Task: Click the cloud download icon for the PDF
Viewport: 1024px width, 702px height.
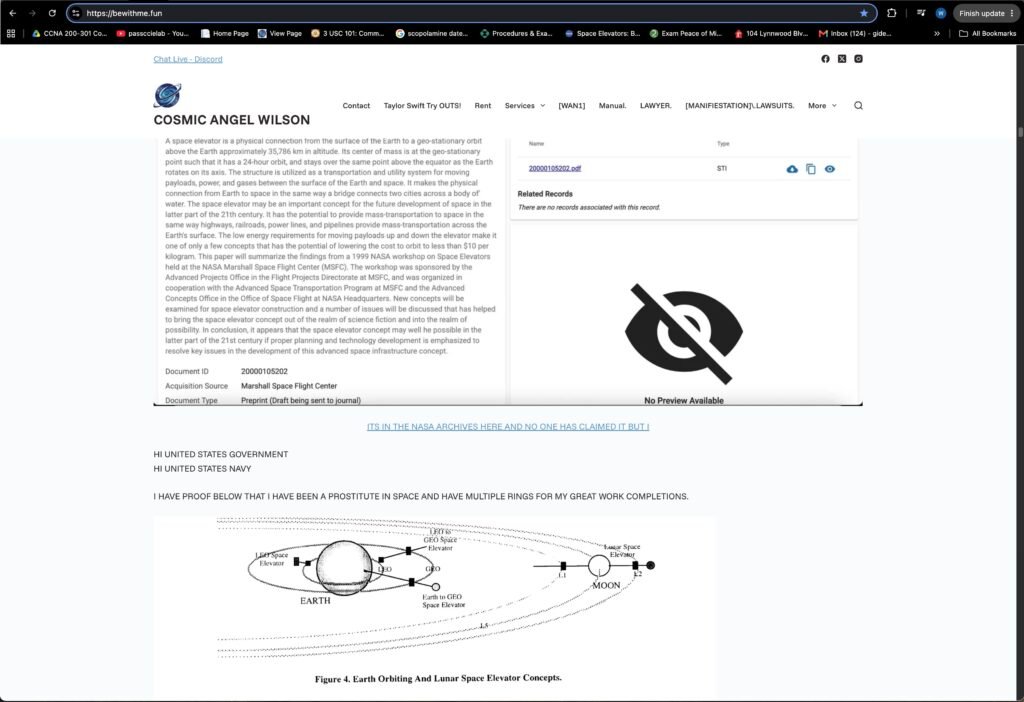Action: click(792, 169)
